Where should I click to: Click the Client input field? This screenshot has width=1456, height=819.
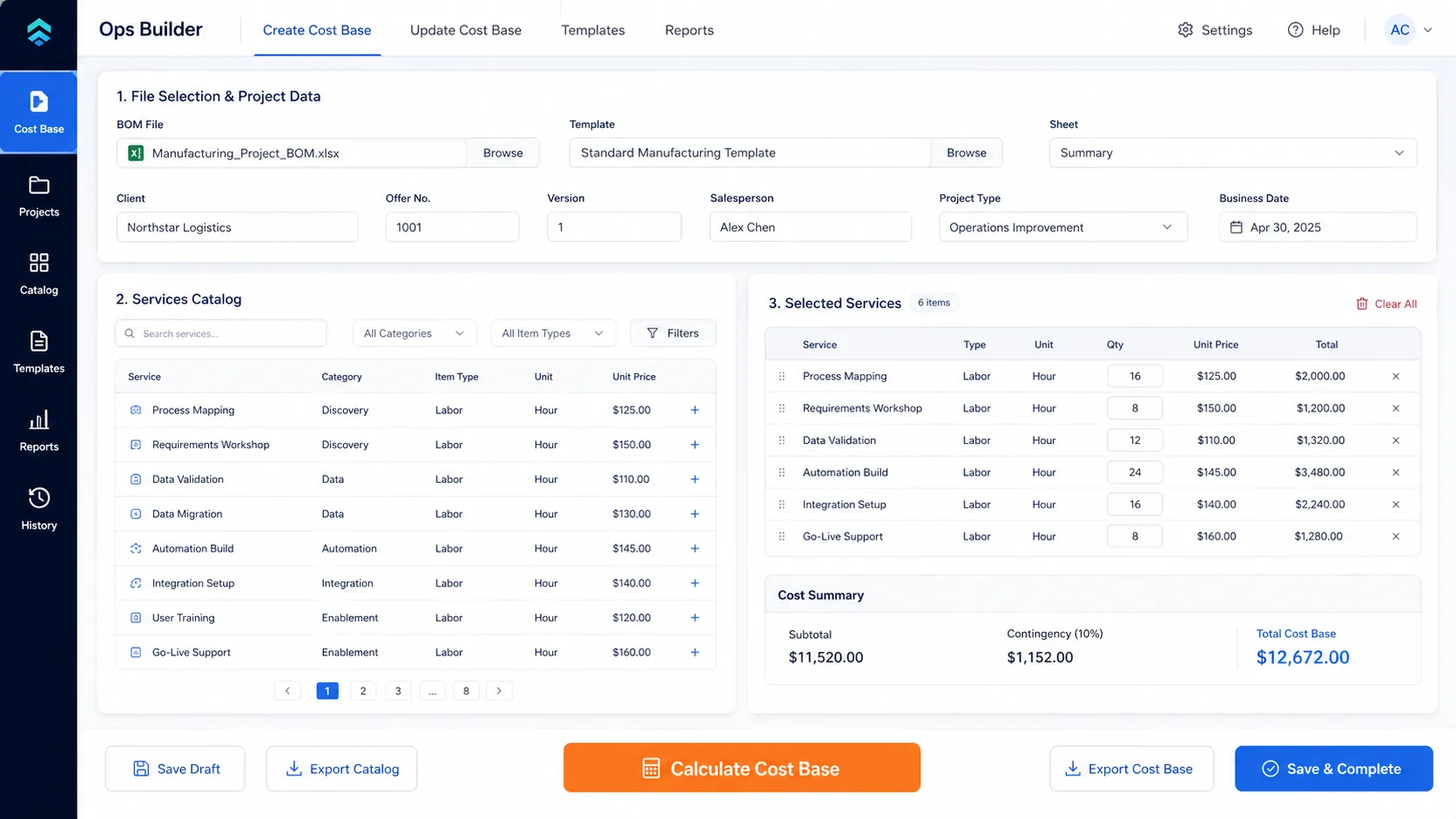[x=237, y=227]
